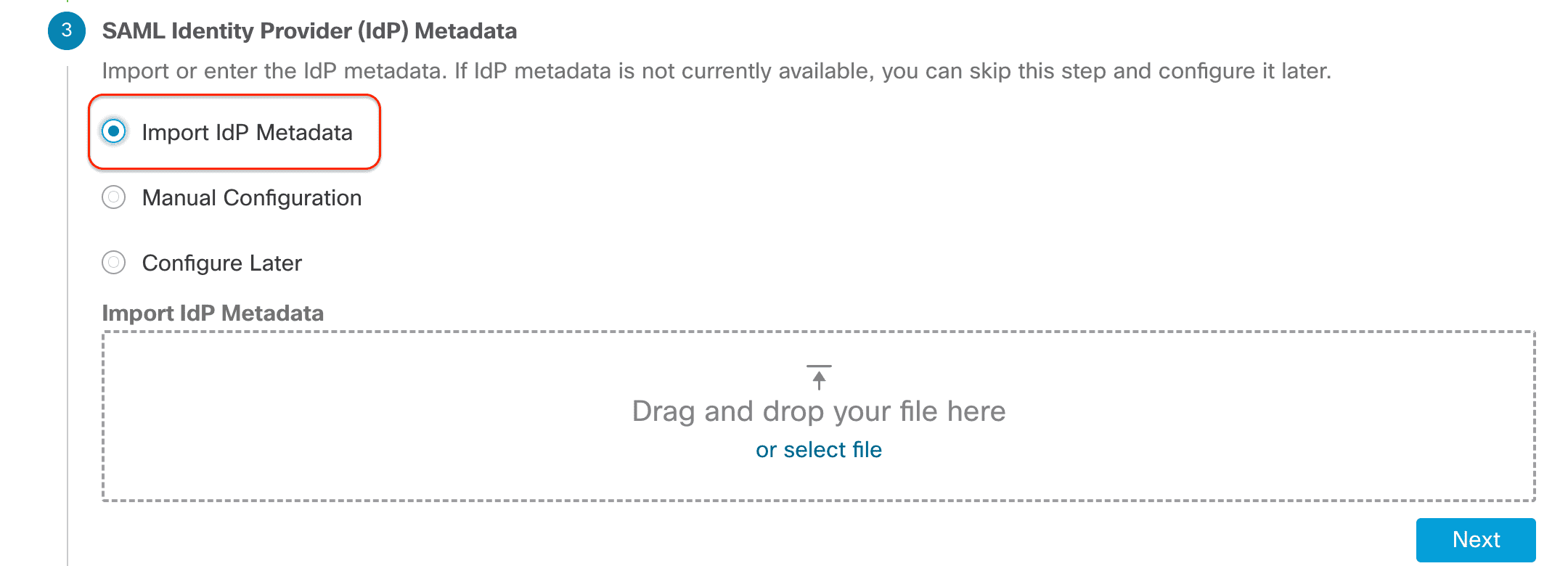Viewport: 1568px width, 566px height.
Task: Choose the Configure Later radio button
Action: pos(114,263)
